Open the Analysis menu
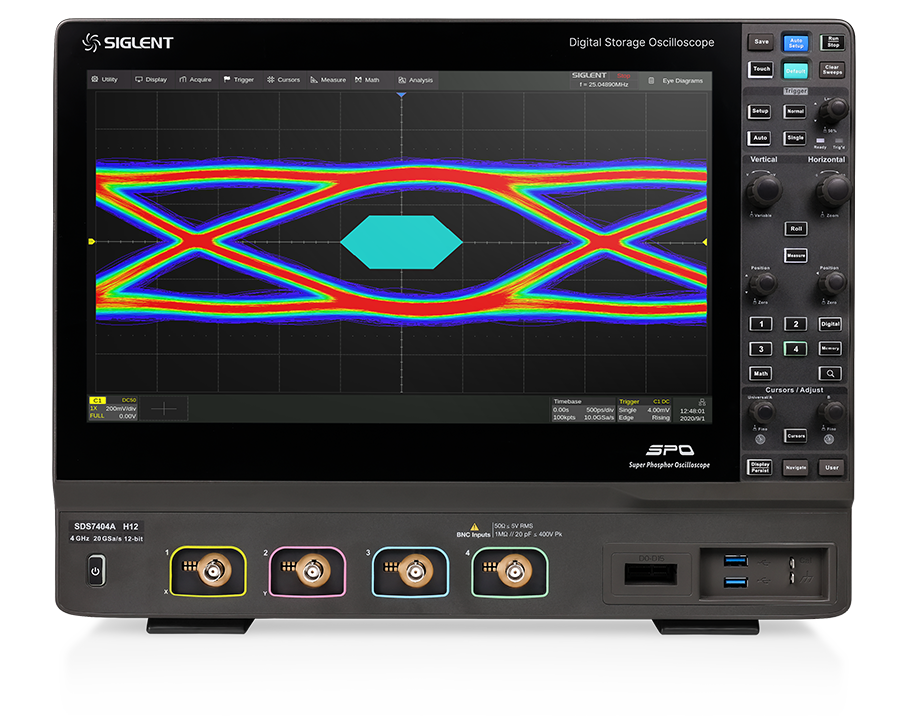Screen dimensions: 900x716 pos(415,80)
